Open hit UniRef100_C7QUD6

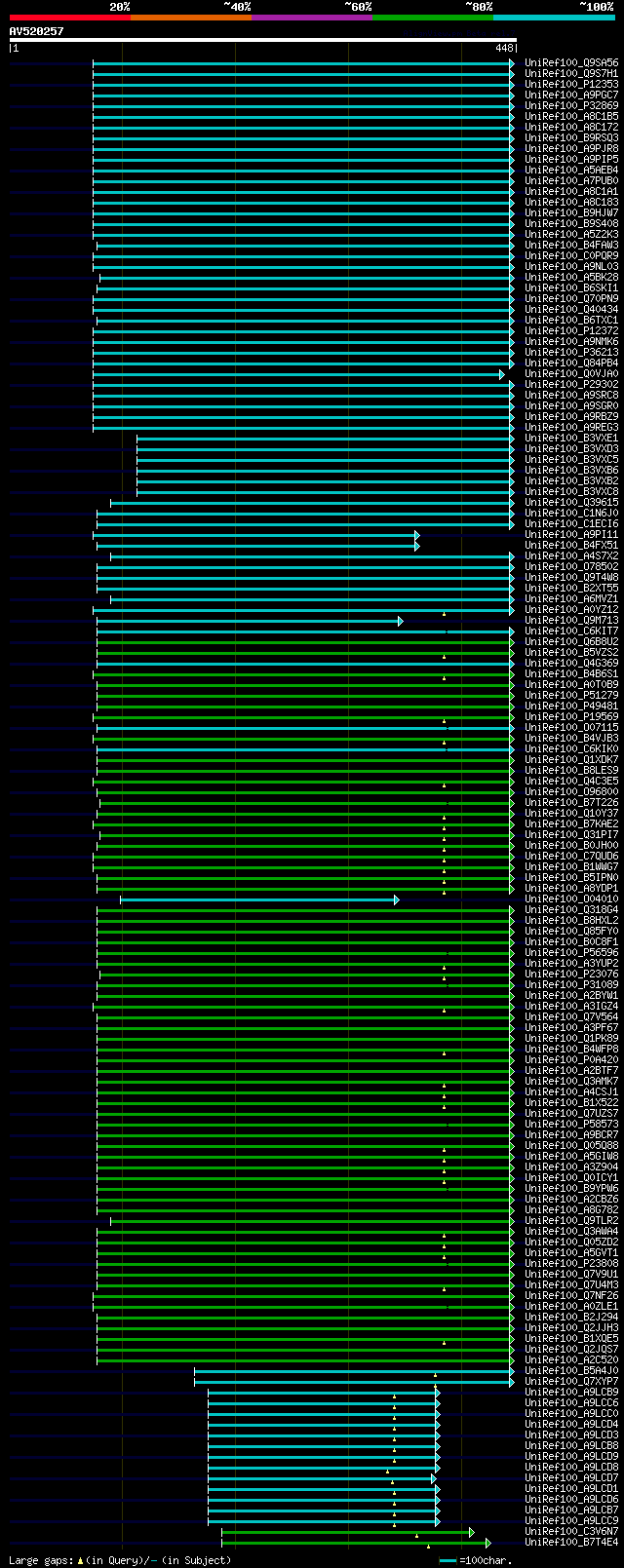(571, 856)
